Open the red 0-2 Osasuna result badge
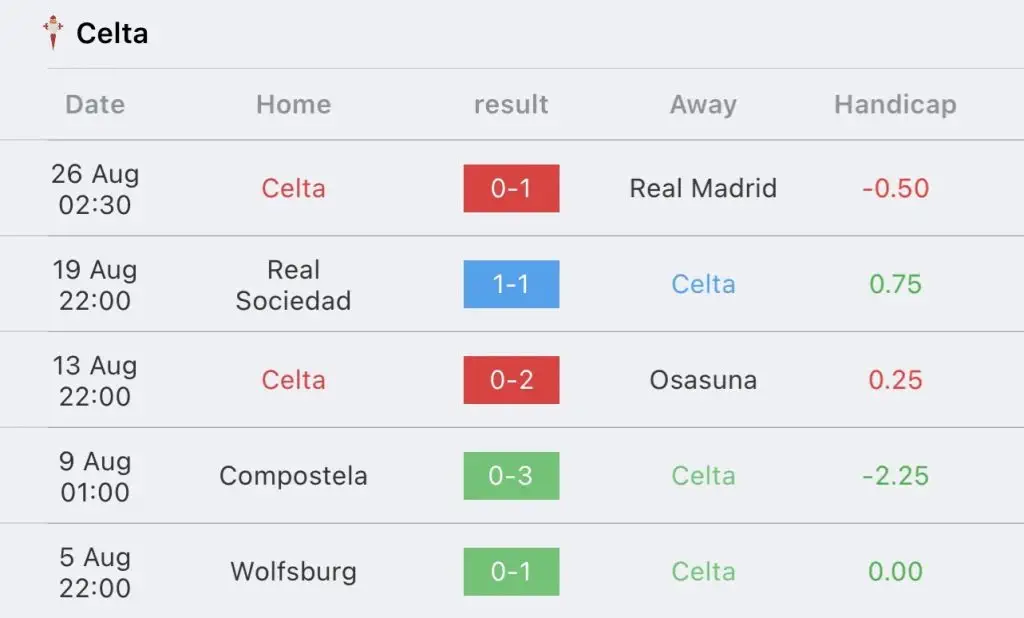Viewport: 1024px width, 618px height. click(511, 380)
